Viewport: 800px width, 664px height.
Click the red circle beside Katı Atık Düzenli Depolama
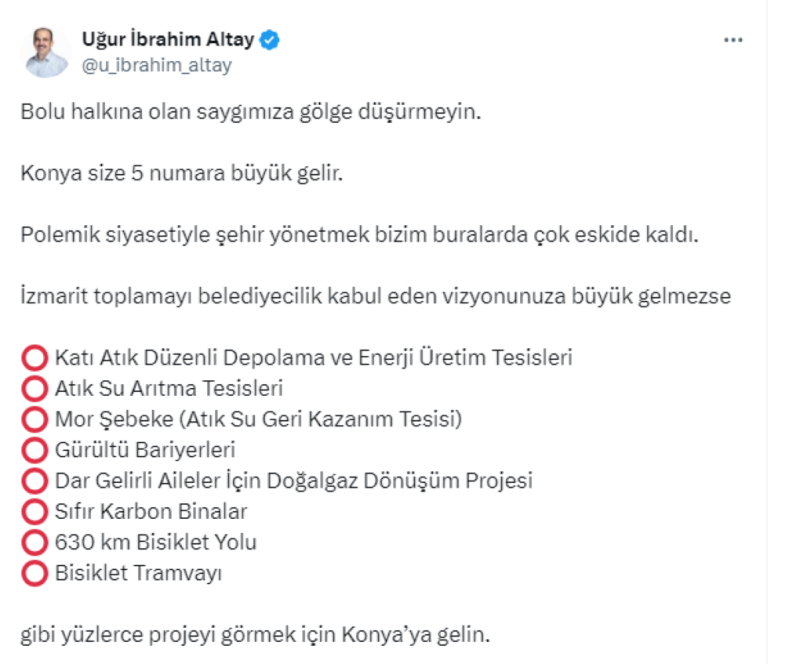click(x=34, y=358)
